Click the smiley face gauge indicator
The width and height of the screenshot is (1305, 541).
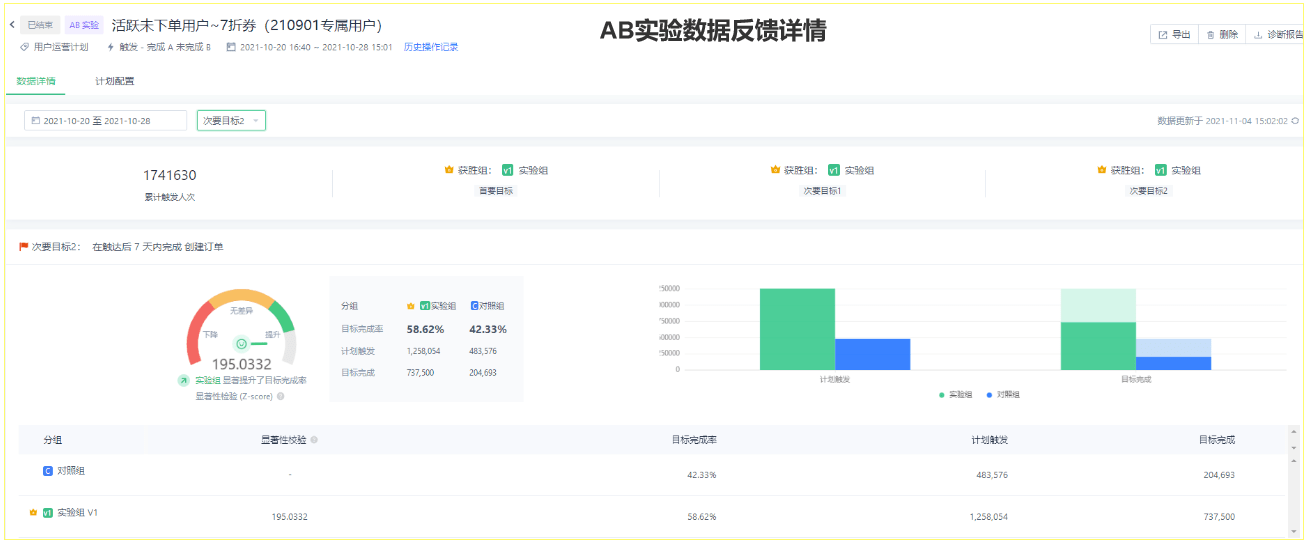coord(241,344)
